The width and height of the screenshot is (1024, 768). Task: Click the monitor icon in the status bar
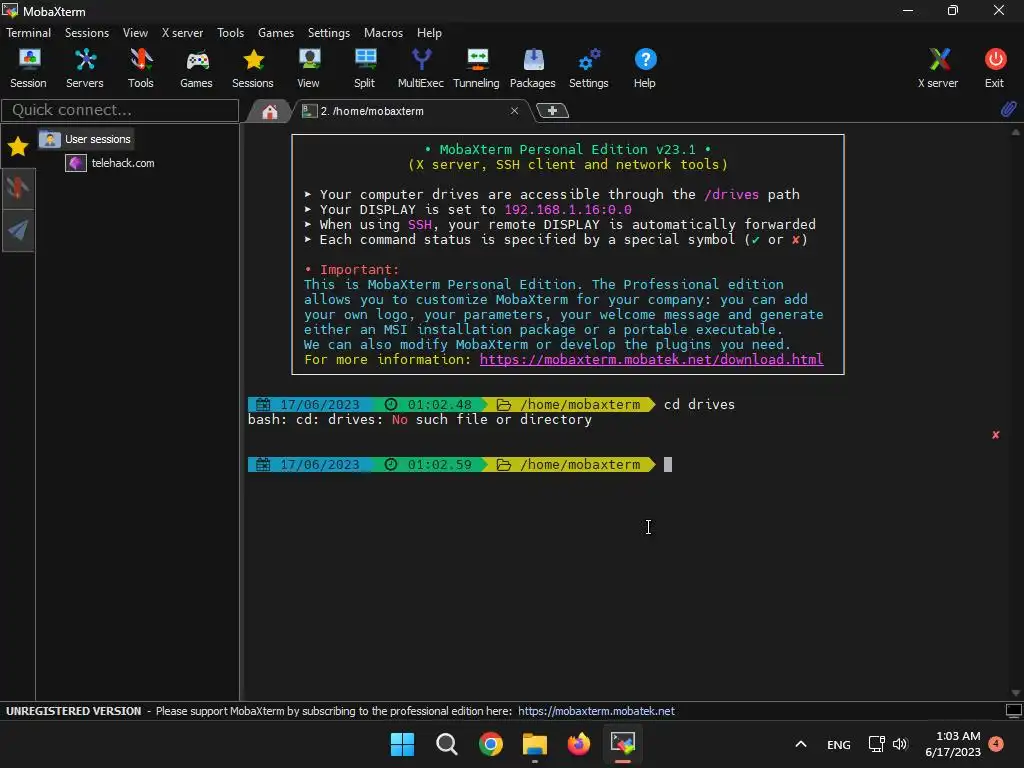1014,711
